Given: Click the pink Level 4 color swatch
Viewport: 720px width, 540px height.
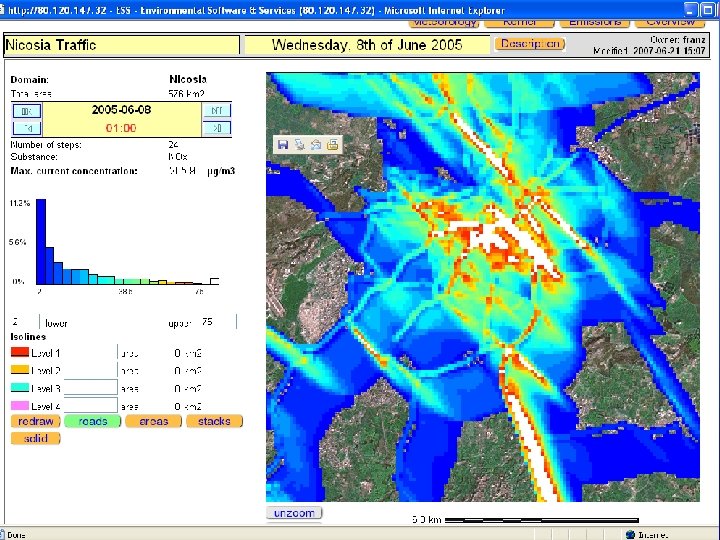Looking at the screenshot, I should [20, 405].
